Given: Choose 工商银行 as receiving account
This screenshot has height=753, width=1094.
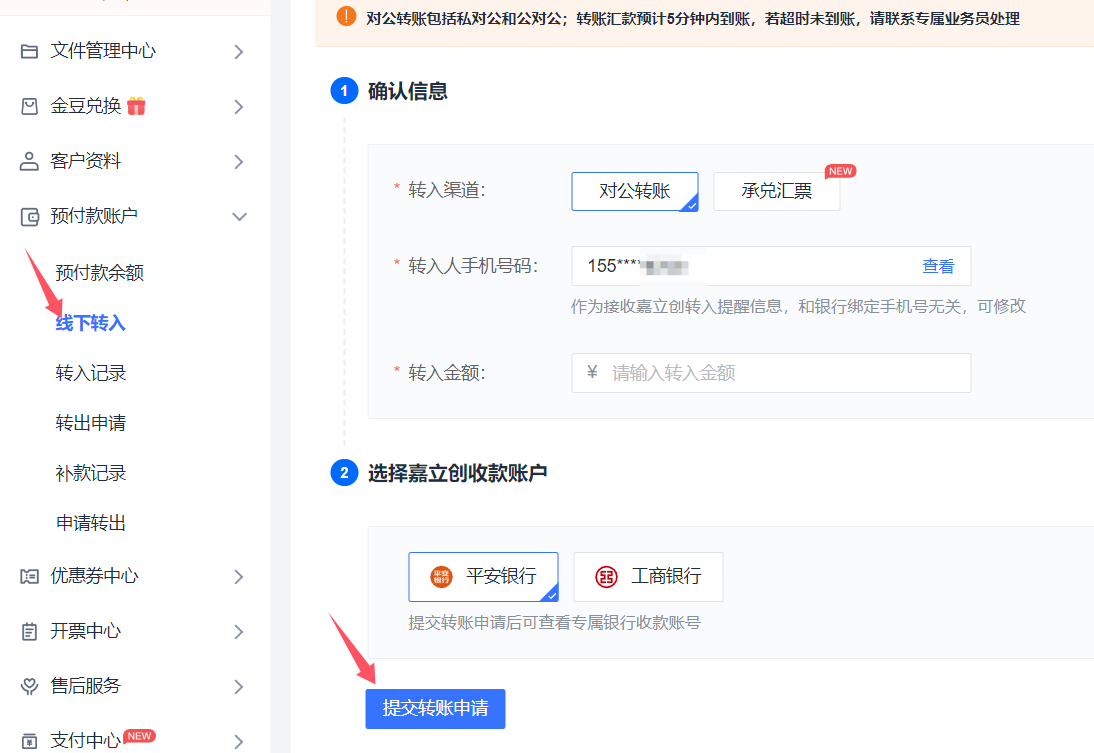Looking at the screenshot, I should 648,576.
